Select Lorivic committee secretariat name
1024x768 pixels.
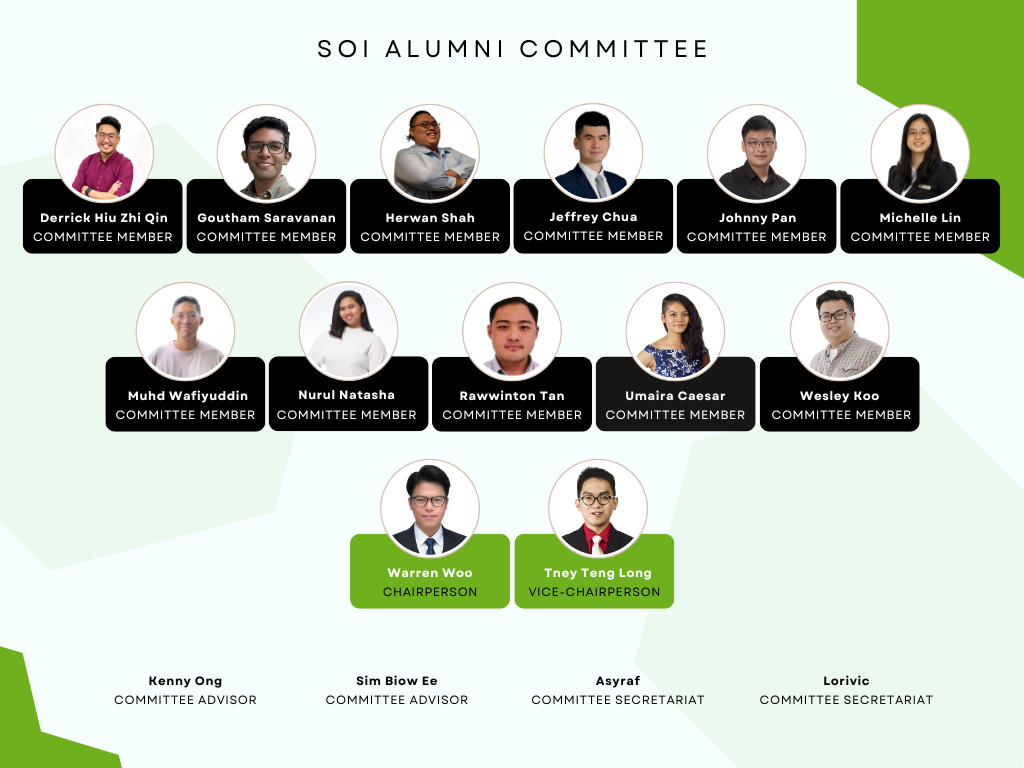click(846, 681)
